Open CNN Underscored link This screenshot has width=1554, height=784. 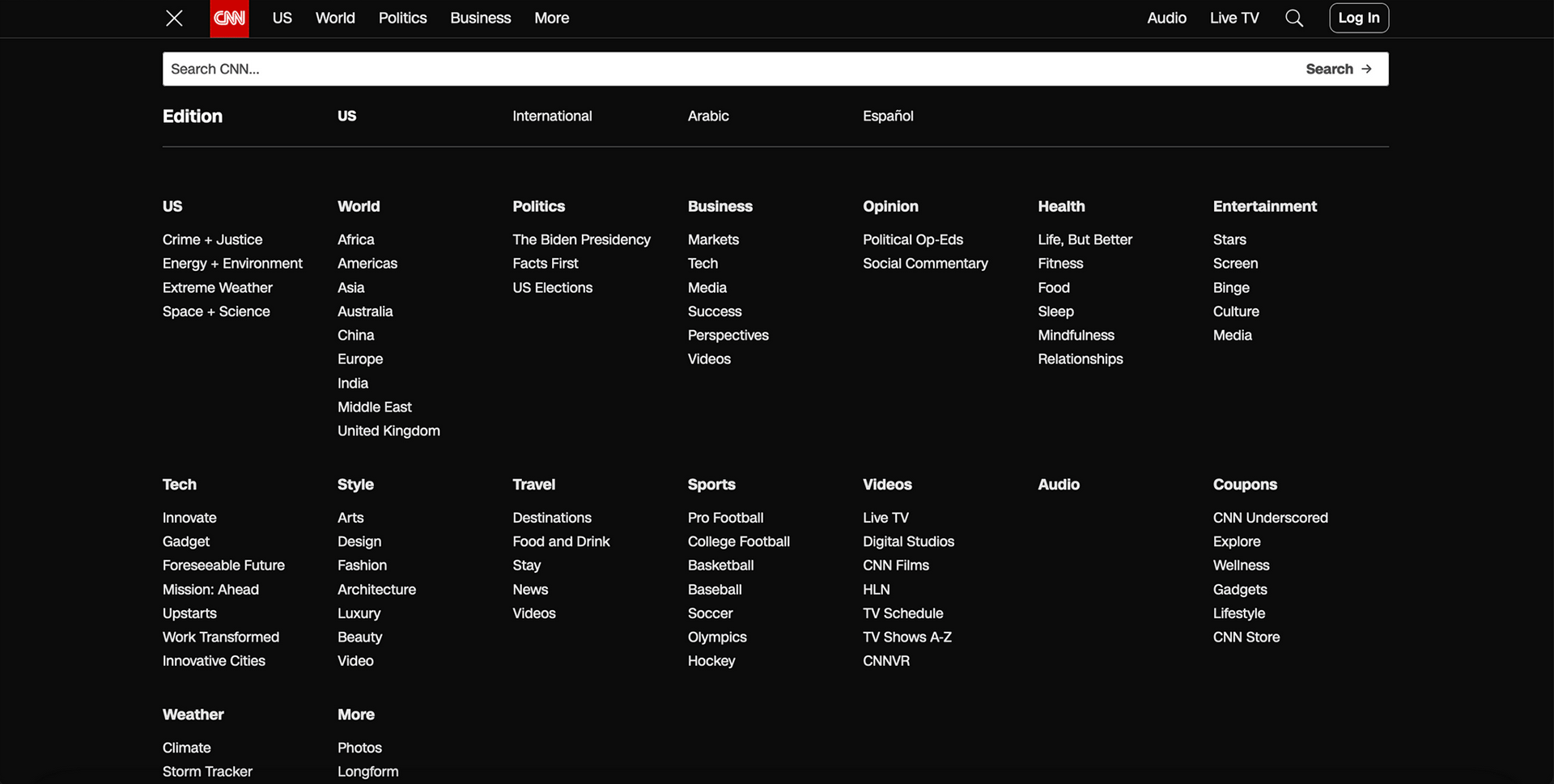pyautogui.click(x=1270, y=518)
